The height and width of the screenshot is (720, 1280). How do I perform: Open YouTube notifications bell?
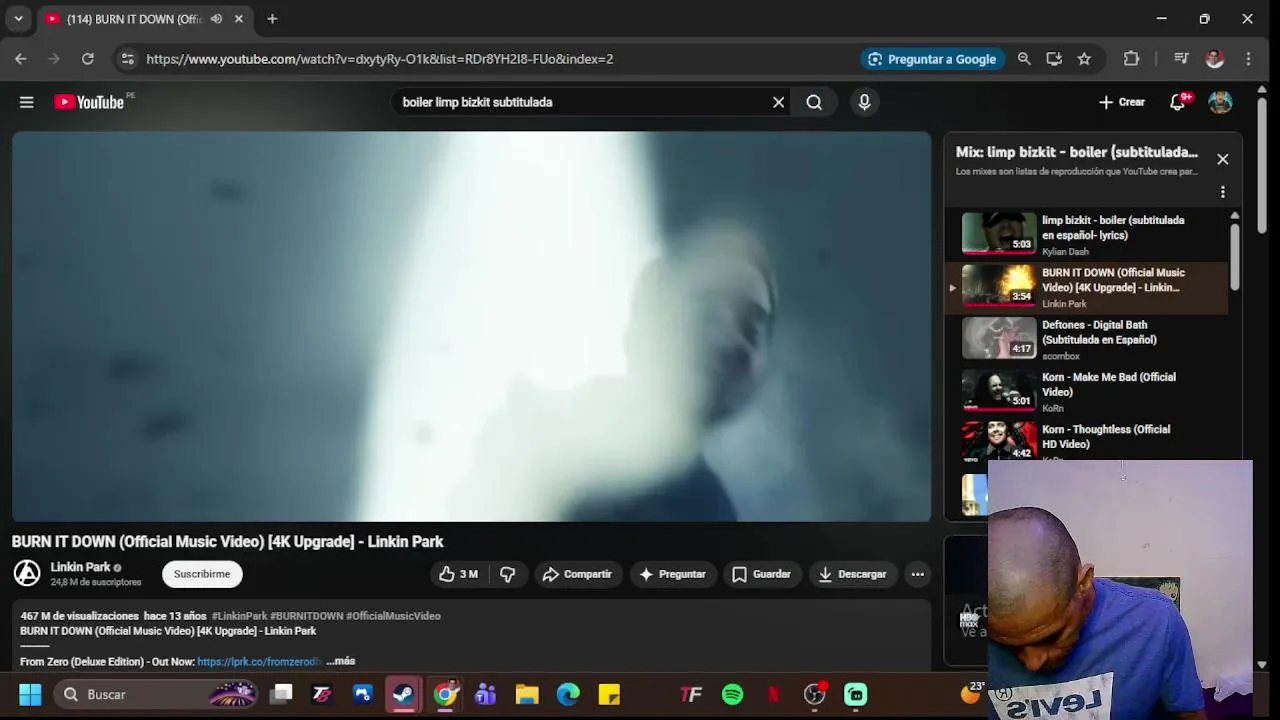pos(1178,102)
